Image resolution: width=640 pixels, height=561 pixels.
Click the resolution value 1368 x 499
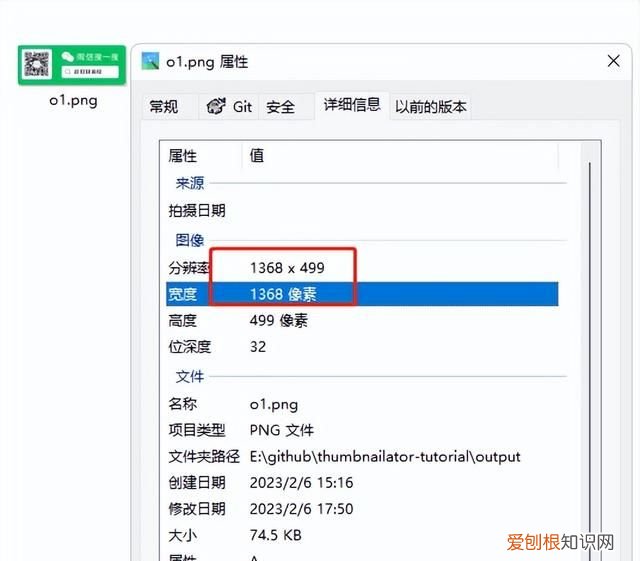pos(287,268)
